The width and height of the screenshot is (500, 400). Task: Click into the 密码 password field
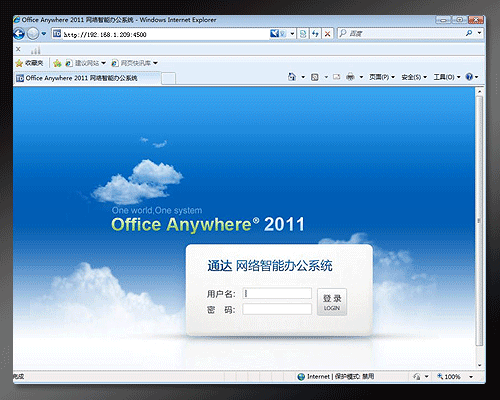pos(277,309)
